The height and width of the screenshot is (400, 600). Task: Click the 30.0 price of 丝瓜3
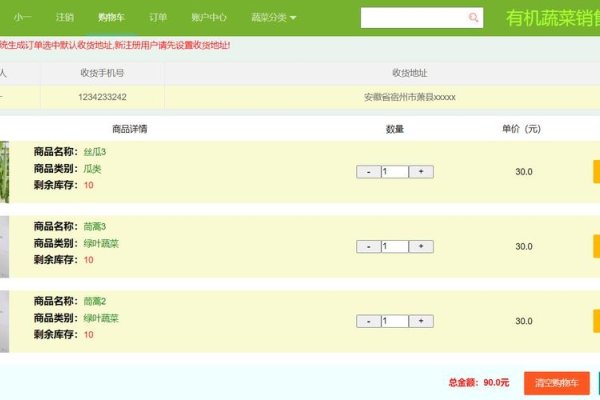[x=524, y=172]
